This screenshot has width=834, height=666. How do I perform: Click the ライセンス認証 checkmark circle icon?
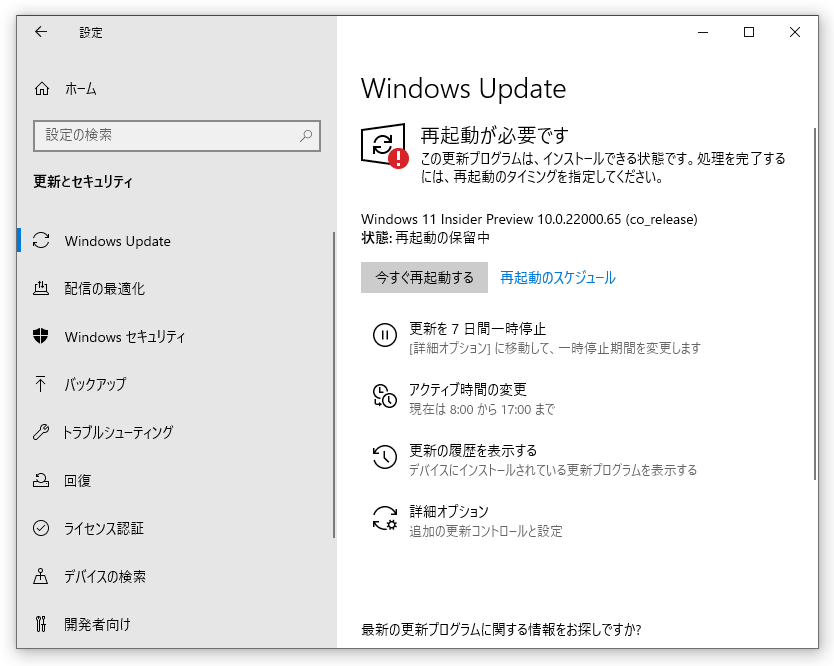41,528
